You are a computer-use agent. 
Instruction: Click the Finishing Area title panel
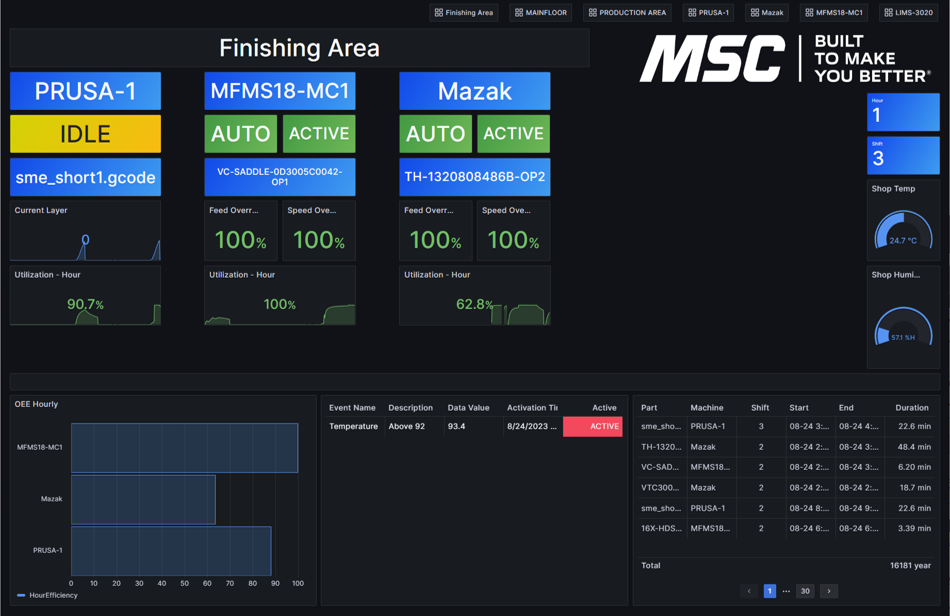click(299, 48)
